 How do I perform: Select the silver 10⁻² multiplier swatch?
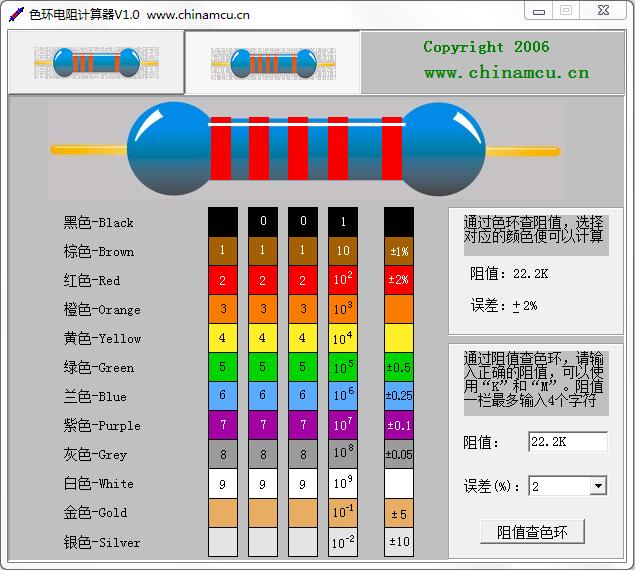[343, 542]
